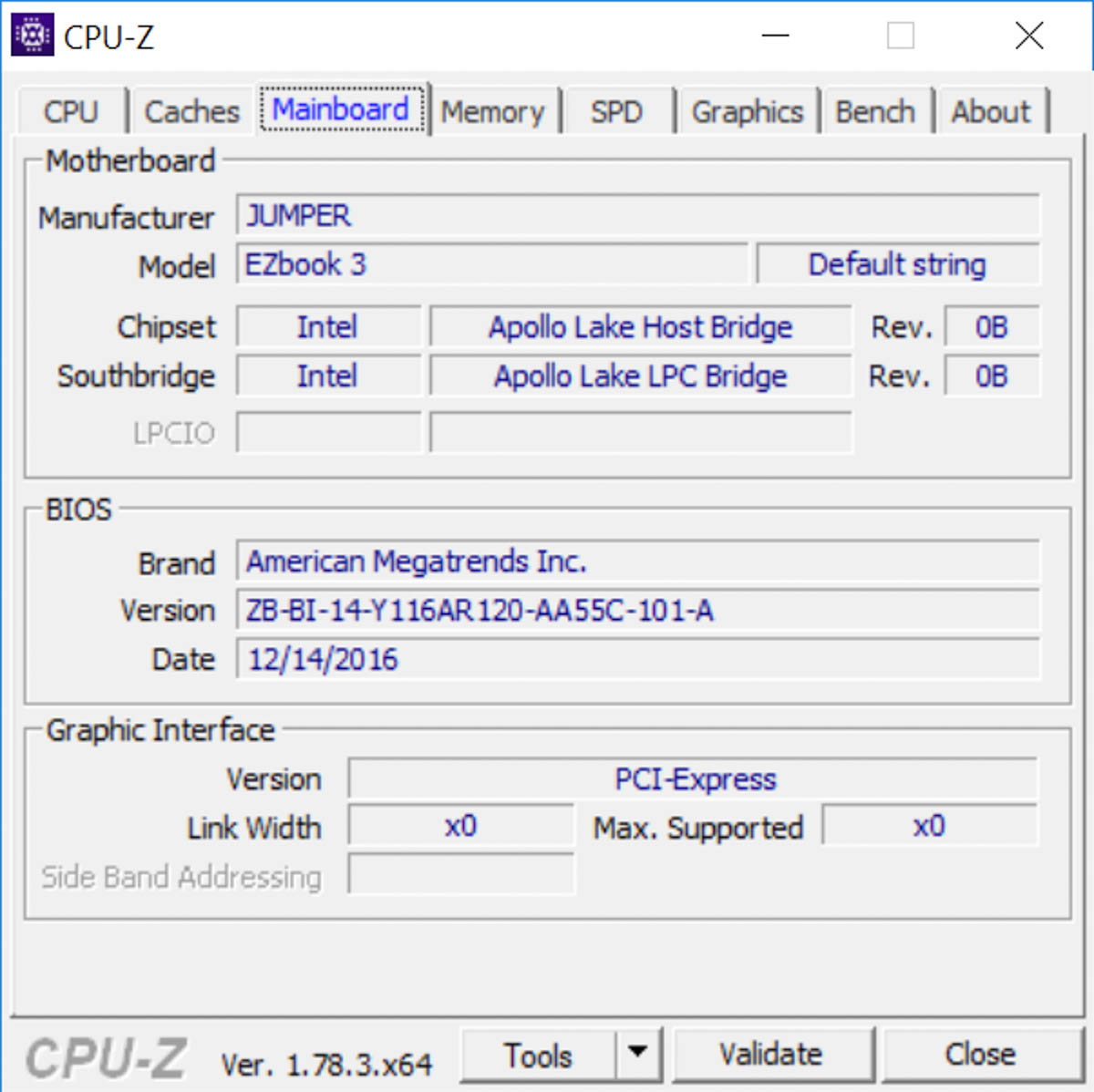Click BIOS version string ZB-BI-14-Y116AR120
Image resolution: width=1094 pixels, height=1092 pixels.
click(638, 611)
